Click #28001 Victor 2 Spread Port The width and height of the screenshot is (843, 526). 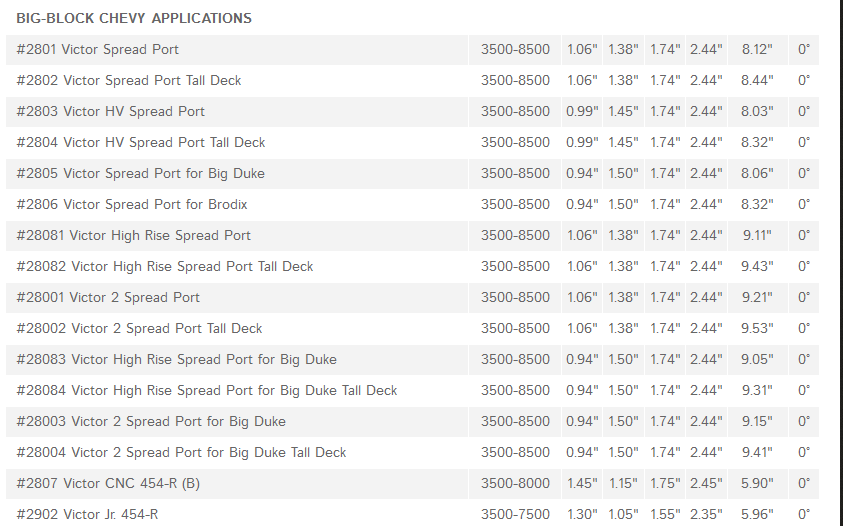[108, 297]
